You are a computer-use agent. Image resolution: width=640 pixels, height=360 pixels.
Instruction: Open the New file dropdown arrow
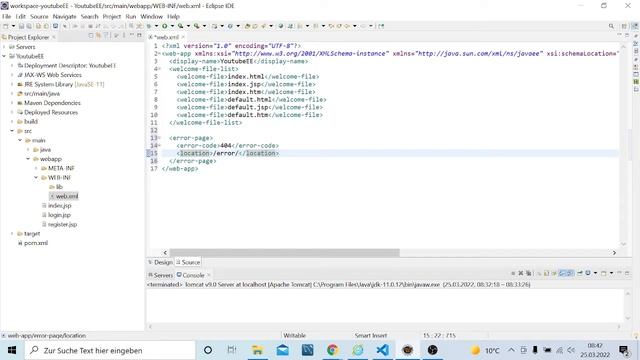13,26
